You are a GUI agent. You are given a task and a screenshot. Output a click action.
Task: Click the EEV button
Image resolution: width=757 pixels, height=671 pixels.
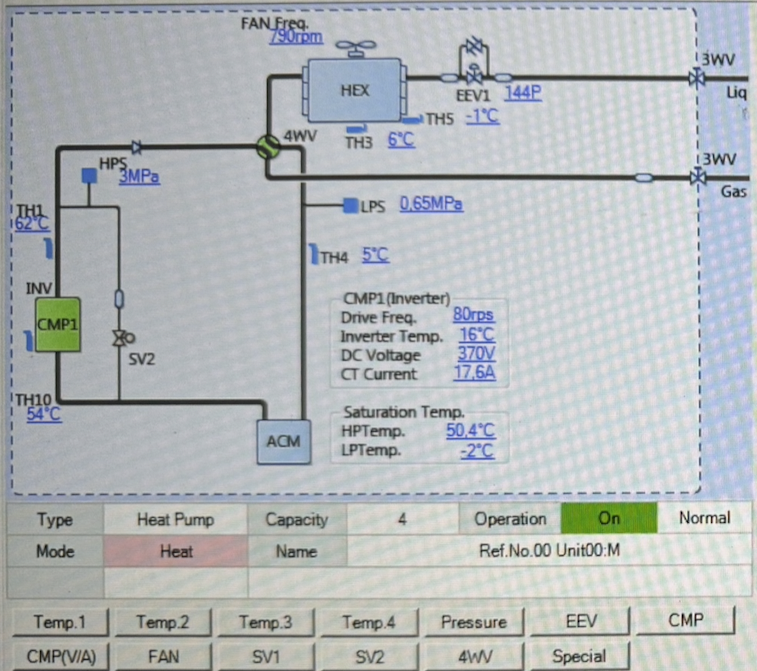point(581,621)
